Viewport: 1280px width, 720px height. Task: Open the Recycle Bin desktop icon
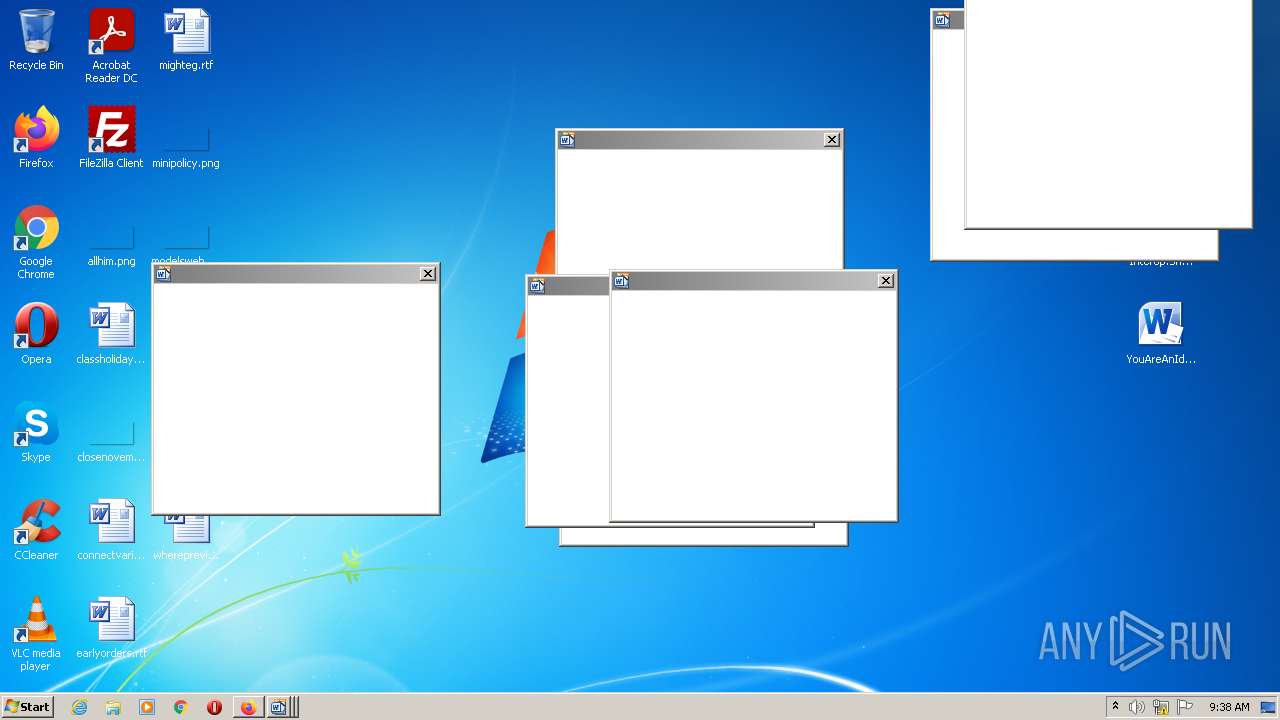coord(36,40)
